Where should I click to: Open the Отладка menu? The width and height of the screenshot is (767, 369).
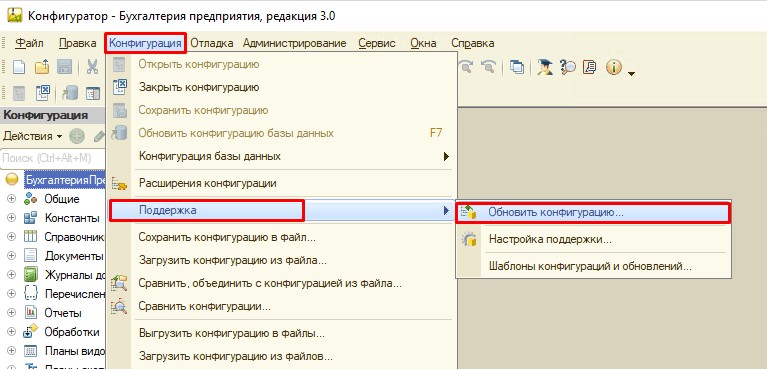pos(211,43)
